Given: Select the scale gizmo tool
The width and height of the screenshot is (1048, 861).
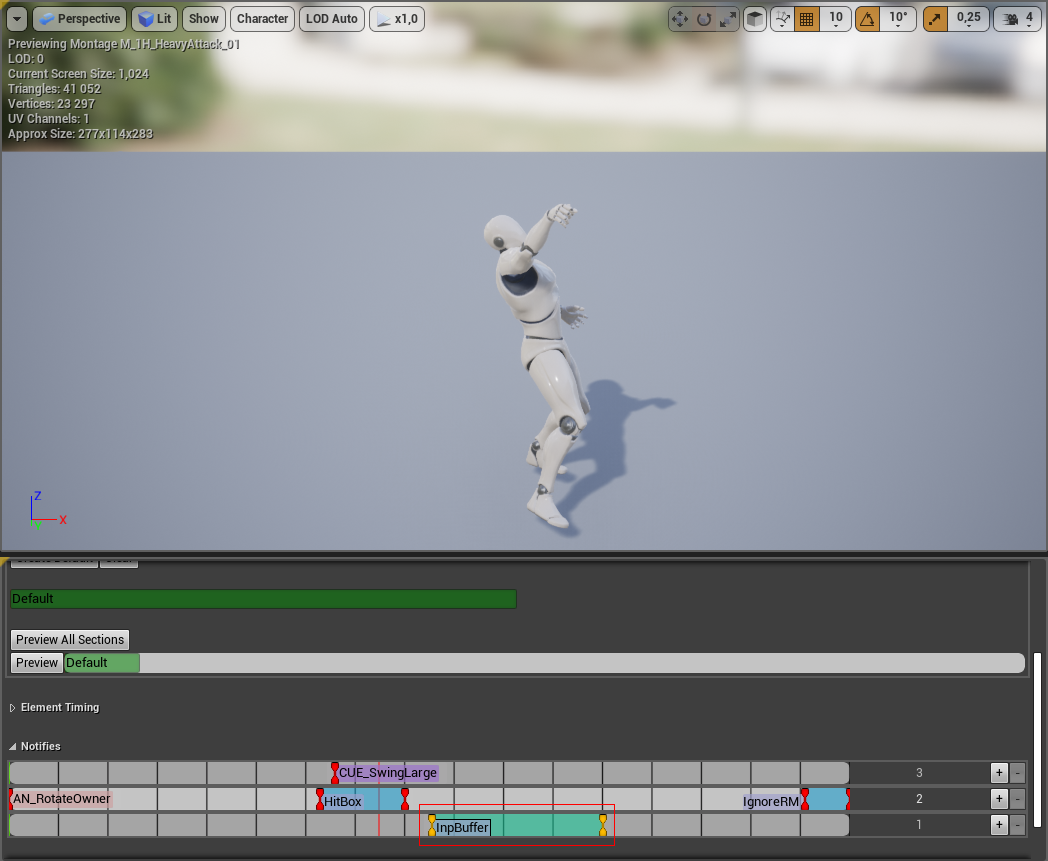Looking at the screenshot, I should (727, 19).
